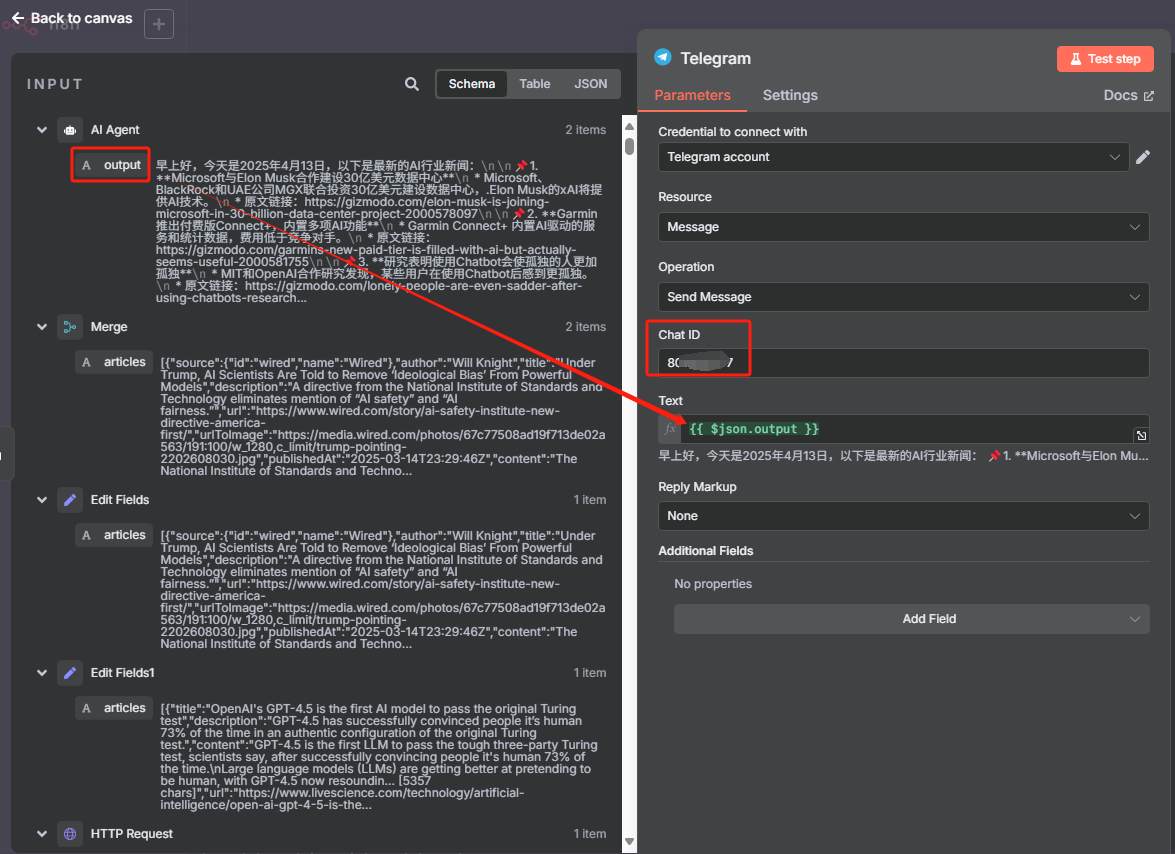Click the Edit Fields1 pencil icon
The width and height of the screenshot is (1175, 854).
[70, 673]
